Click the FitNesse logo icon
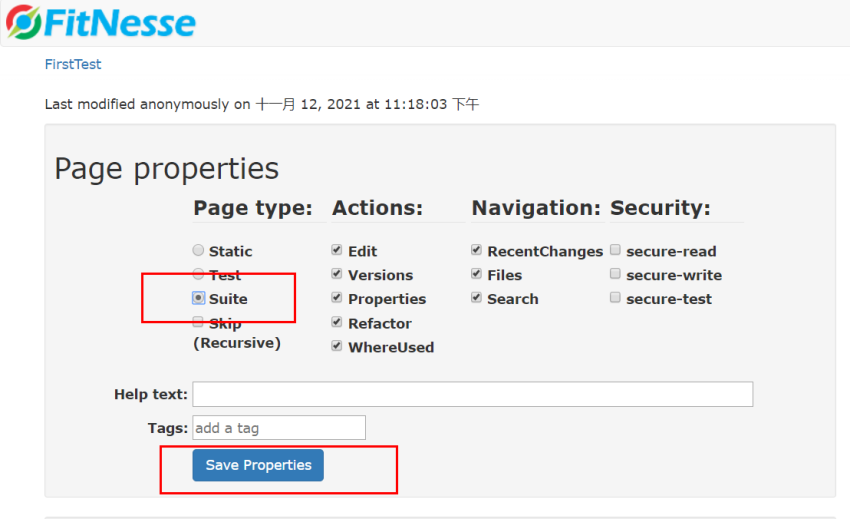Screen dimensions: 850x519 pyautogui.click(x=23, y=22)
